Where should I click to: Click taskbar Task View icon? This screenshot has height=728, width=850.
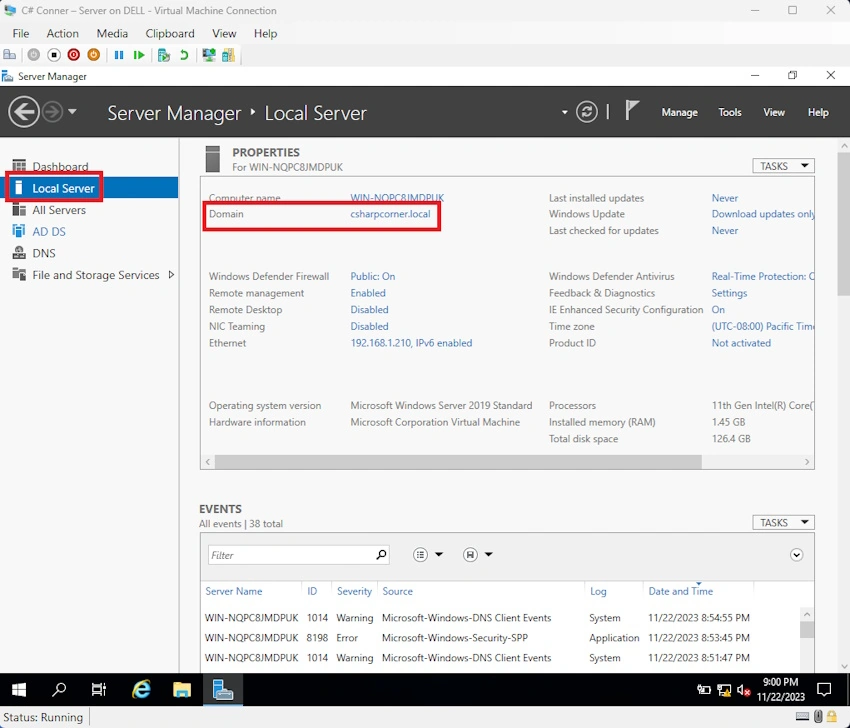99,690
